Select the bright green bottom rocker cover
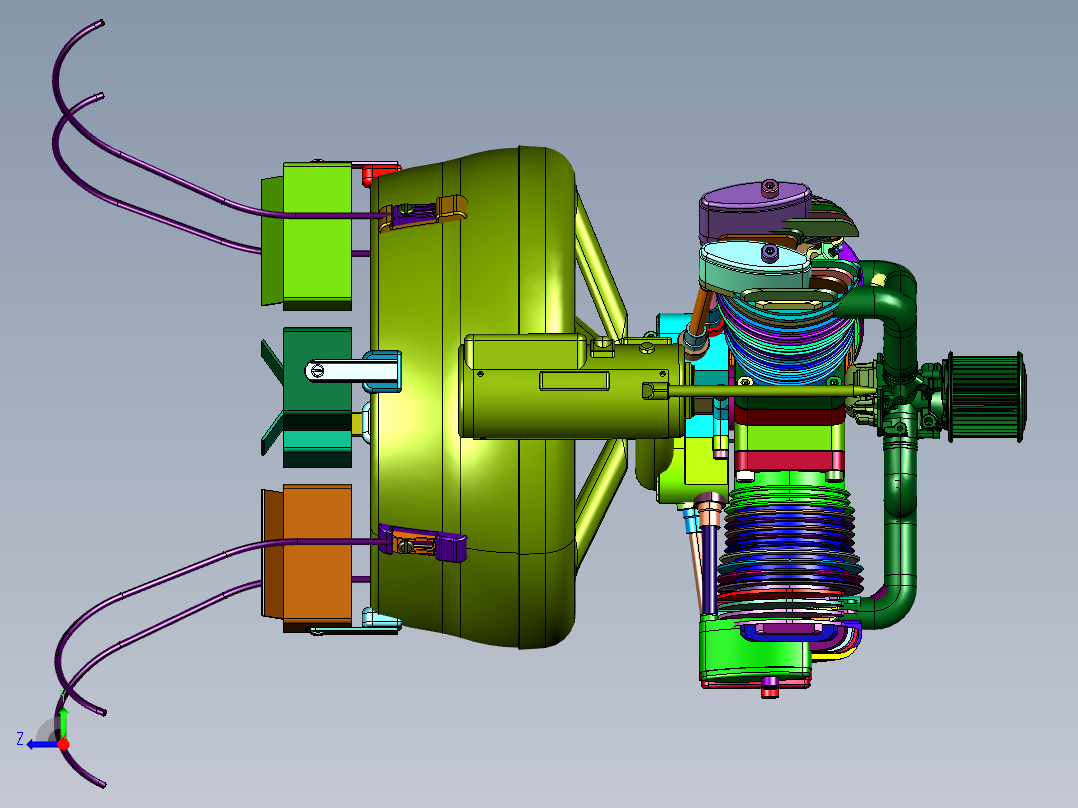The image size is (1078, 808). pyautogui.click(x=754, y=650)
